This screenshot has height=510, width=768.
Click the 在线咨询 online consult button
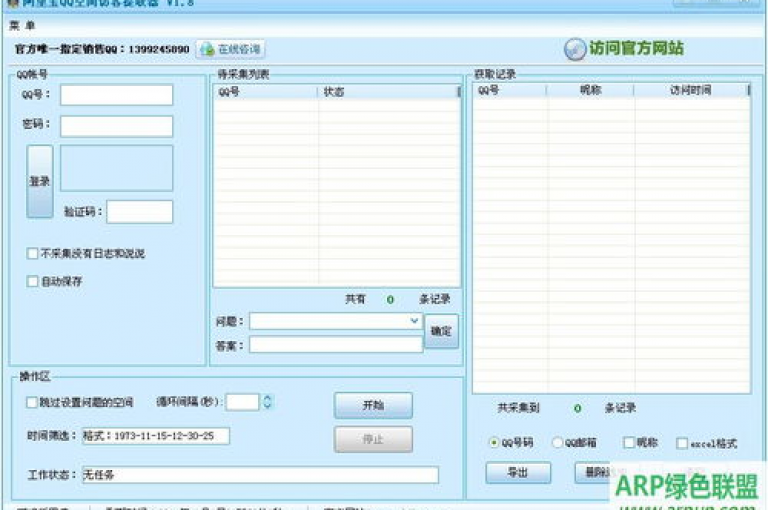pos(231,49)
